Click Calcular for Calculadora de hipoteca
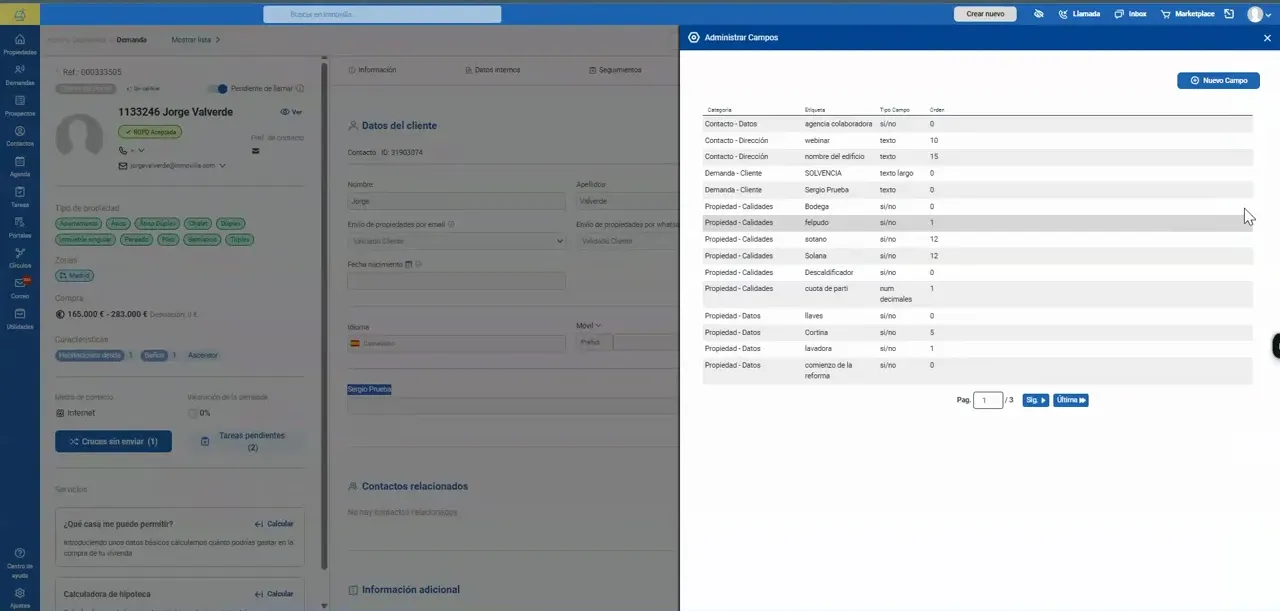Image resolution: width=1280 pixels, height=611 pixels. [274, 594]
